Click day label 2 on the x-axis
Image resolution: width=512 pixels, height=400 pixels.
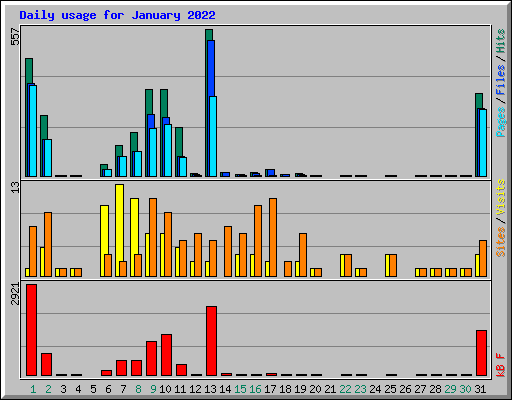point(48,389)
